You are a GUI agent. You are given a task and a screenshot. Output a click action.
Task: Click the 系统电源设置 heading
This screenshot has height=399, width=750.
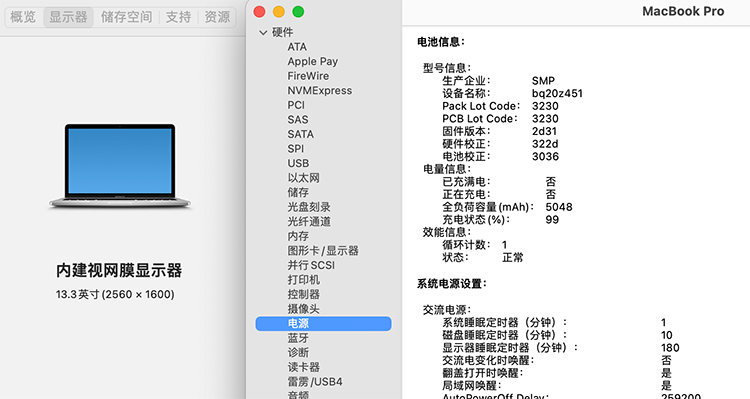(x=451, y=284)
